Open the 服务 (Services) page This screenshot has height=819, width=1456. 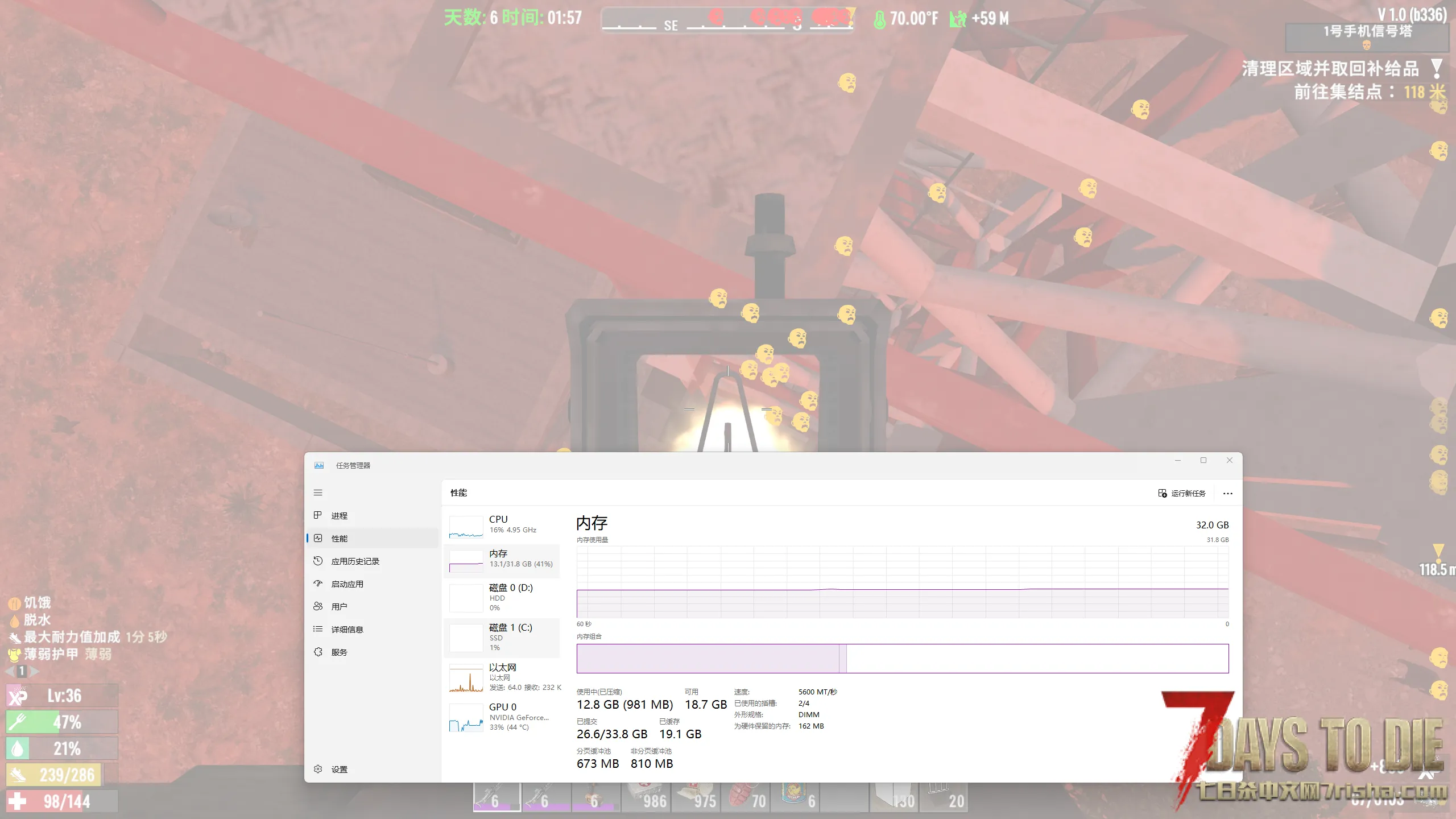click(372, 652)
